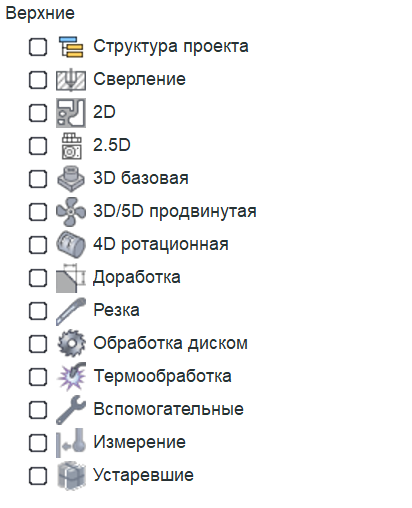Viewport: 412px width, 508px height.
Task: Select the Доработка label text
Action: coord(137,277)
